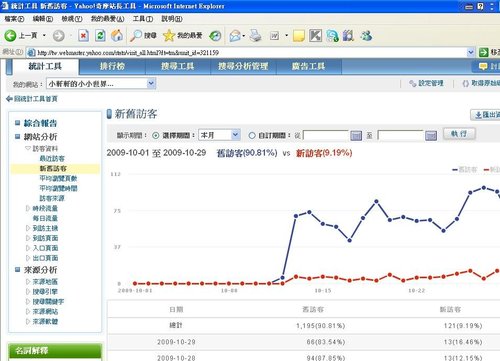Click the page icon in address bar
The image size is (500, 361).
(x=31, y=53)
